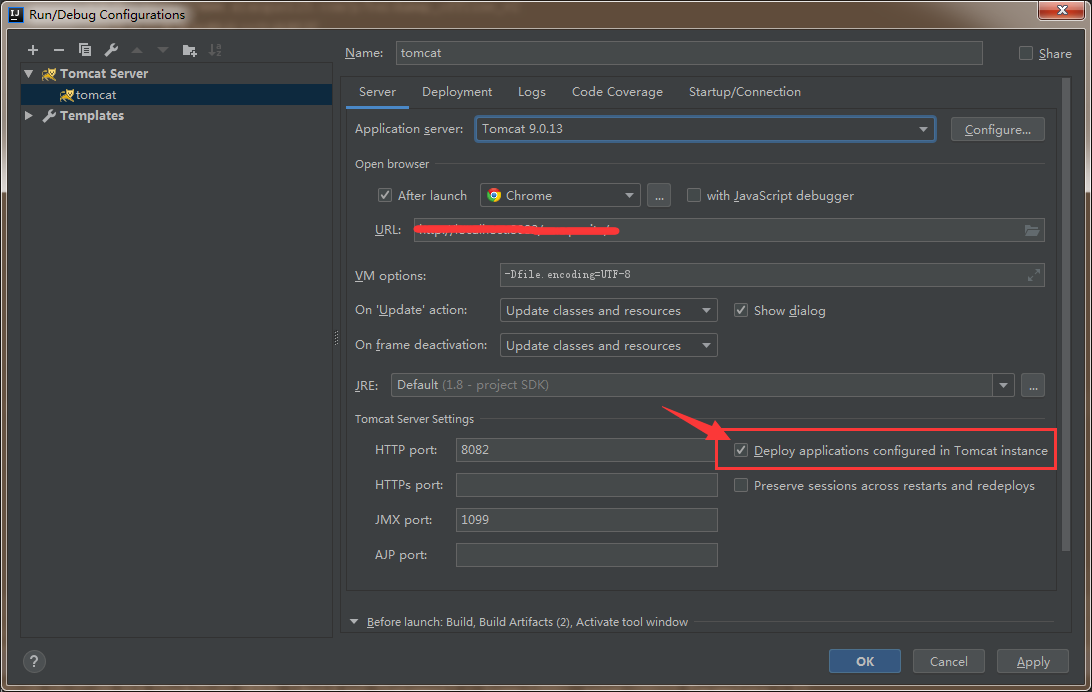Viewport: 1092px width, 692px height.
Task: Click the HTTPs port field
Action: coord(586,485)
